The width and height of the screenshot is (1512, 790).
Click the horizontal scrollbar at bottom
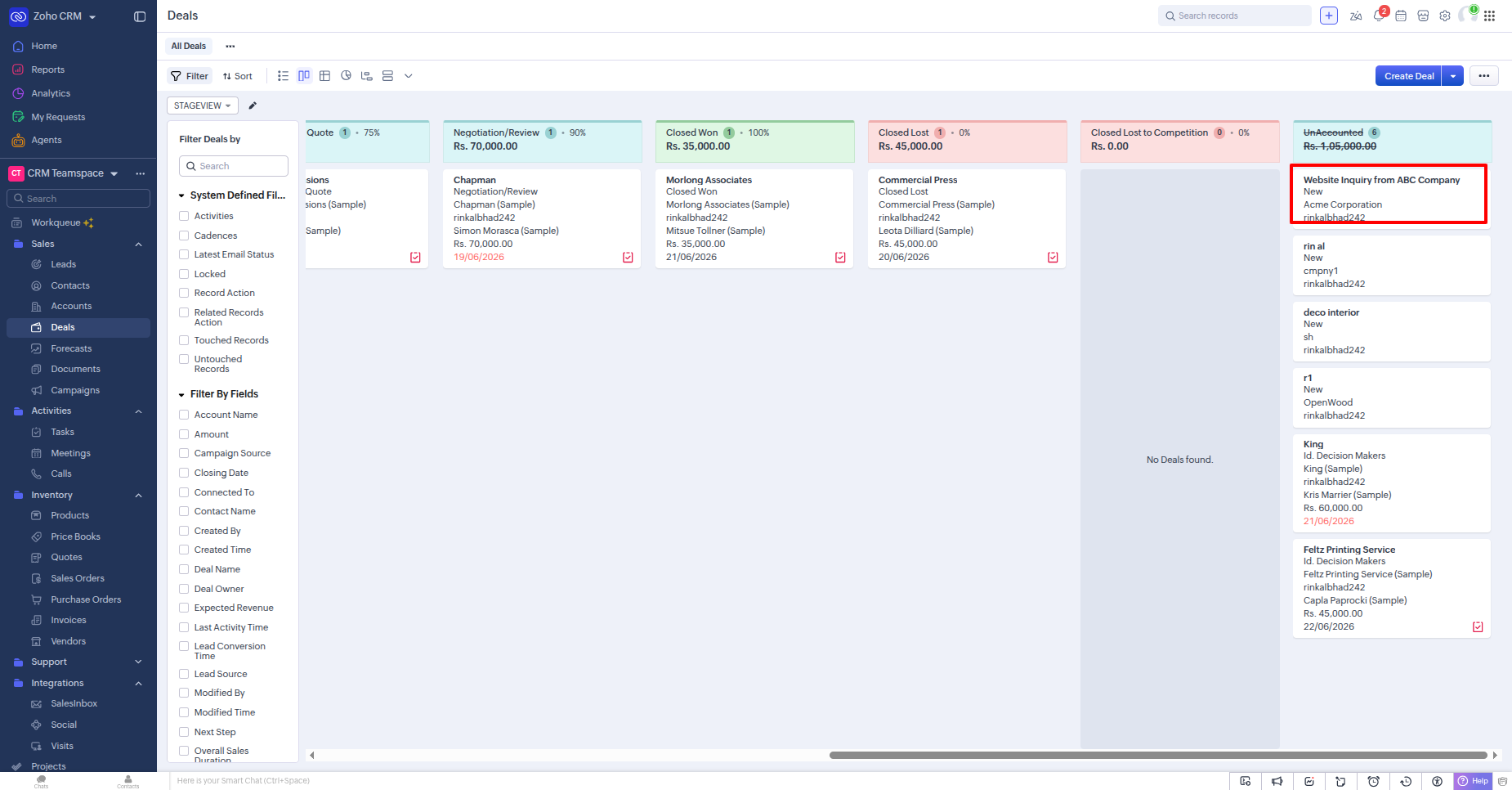(x=1158, y=755)
